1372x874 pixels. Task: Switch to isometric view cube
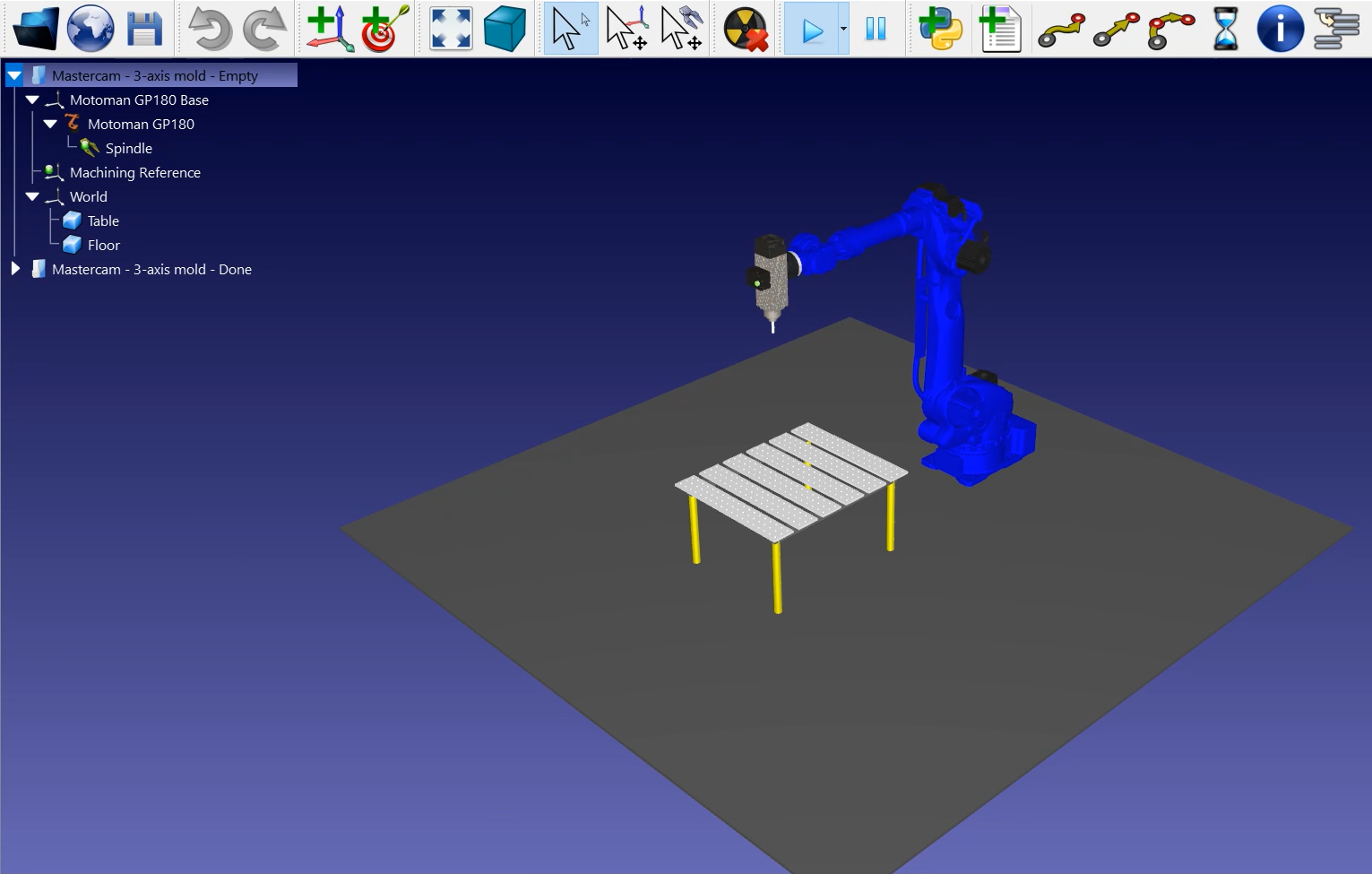[505, 29]
